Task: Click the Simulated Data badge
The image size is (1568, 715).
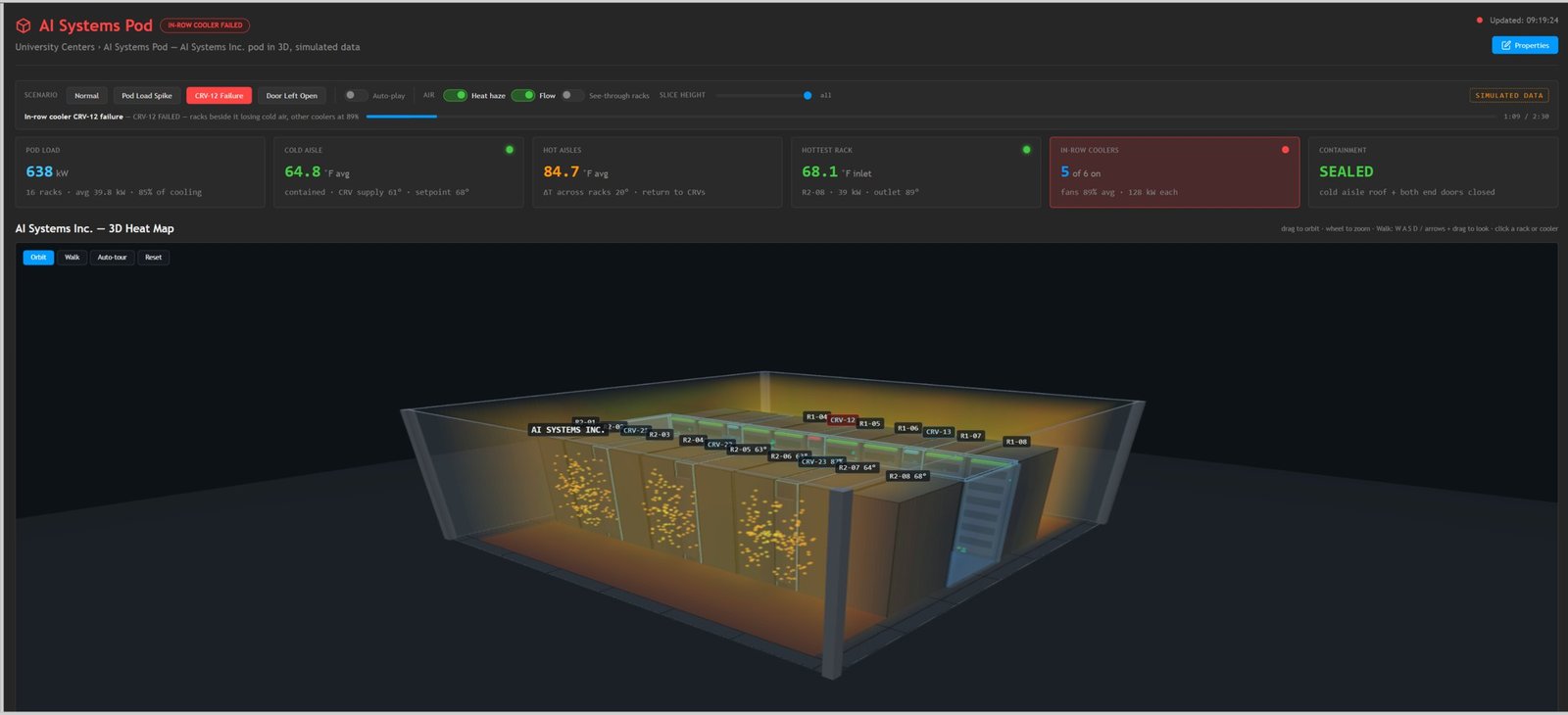Action: point(1509,95)
